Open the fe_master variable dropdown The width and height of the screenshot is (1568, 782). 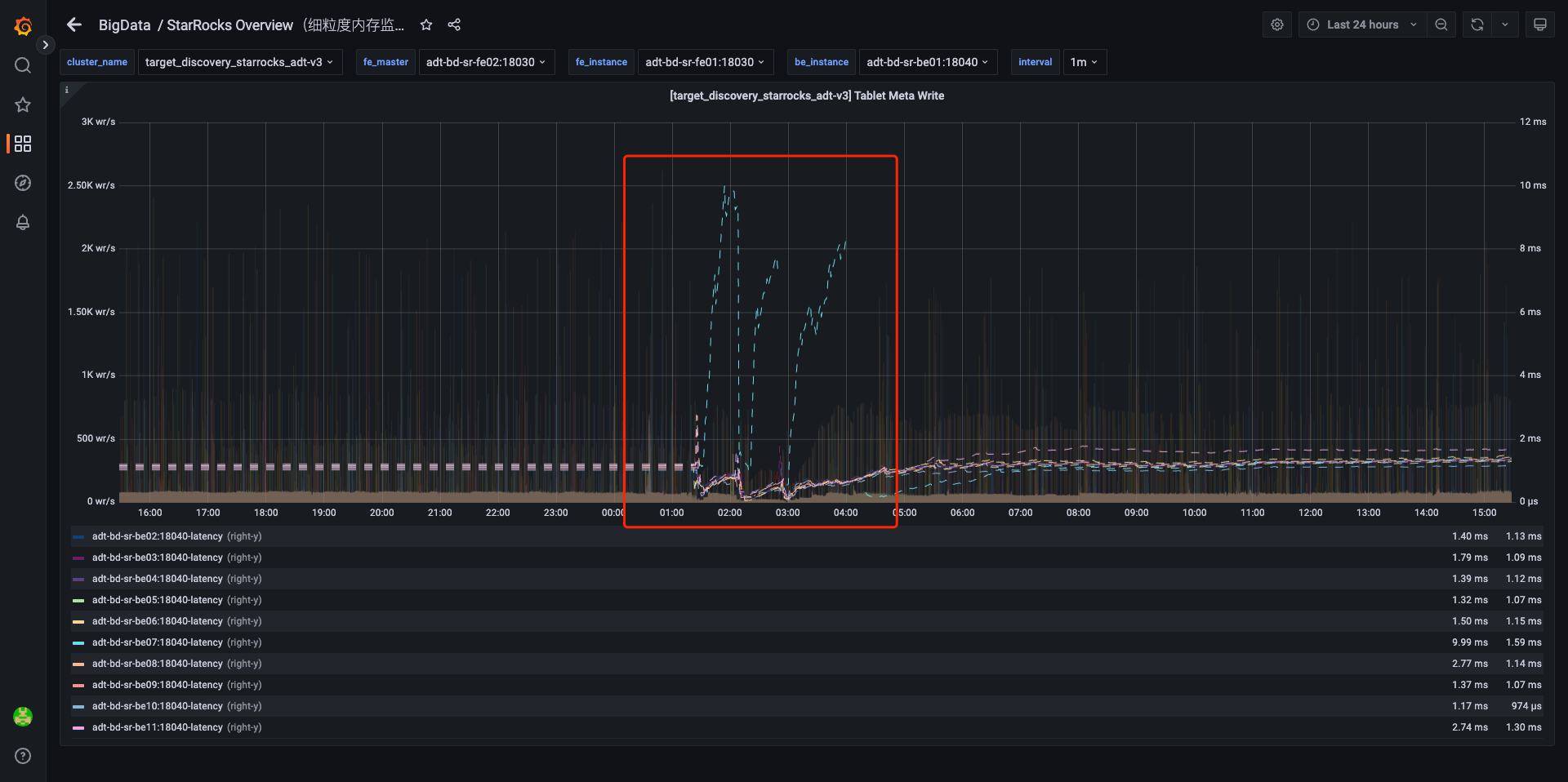coord(487,62)
